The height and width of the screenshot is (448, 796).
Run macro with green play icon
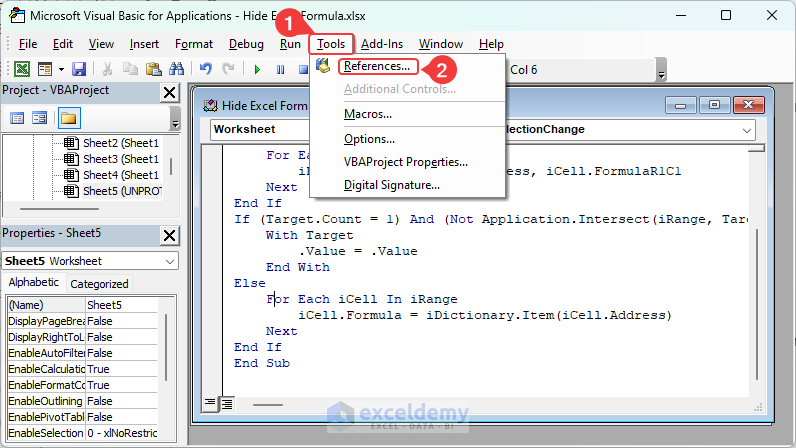[x=257, y=70]
